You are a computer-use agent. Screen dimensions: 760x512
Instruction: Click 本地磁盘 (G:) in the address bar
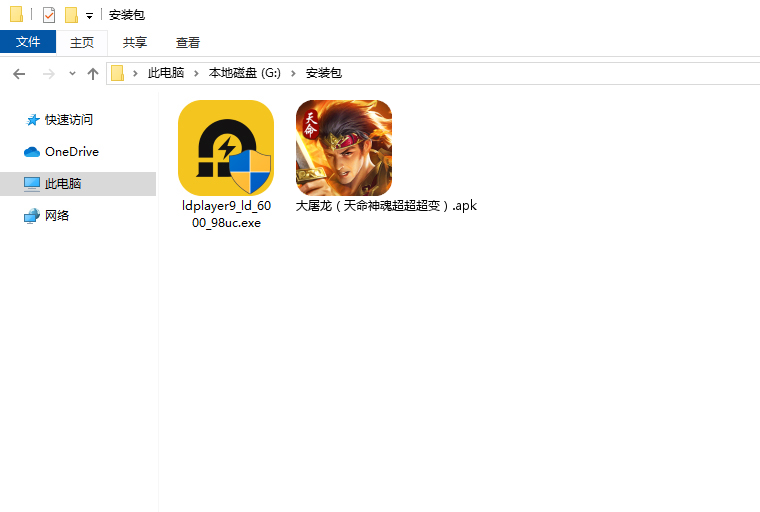click(244, 73)
